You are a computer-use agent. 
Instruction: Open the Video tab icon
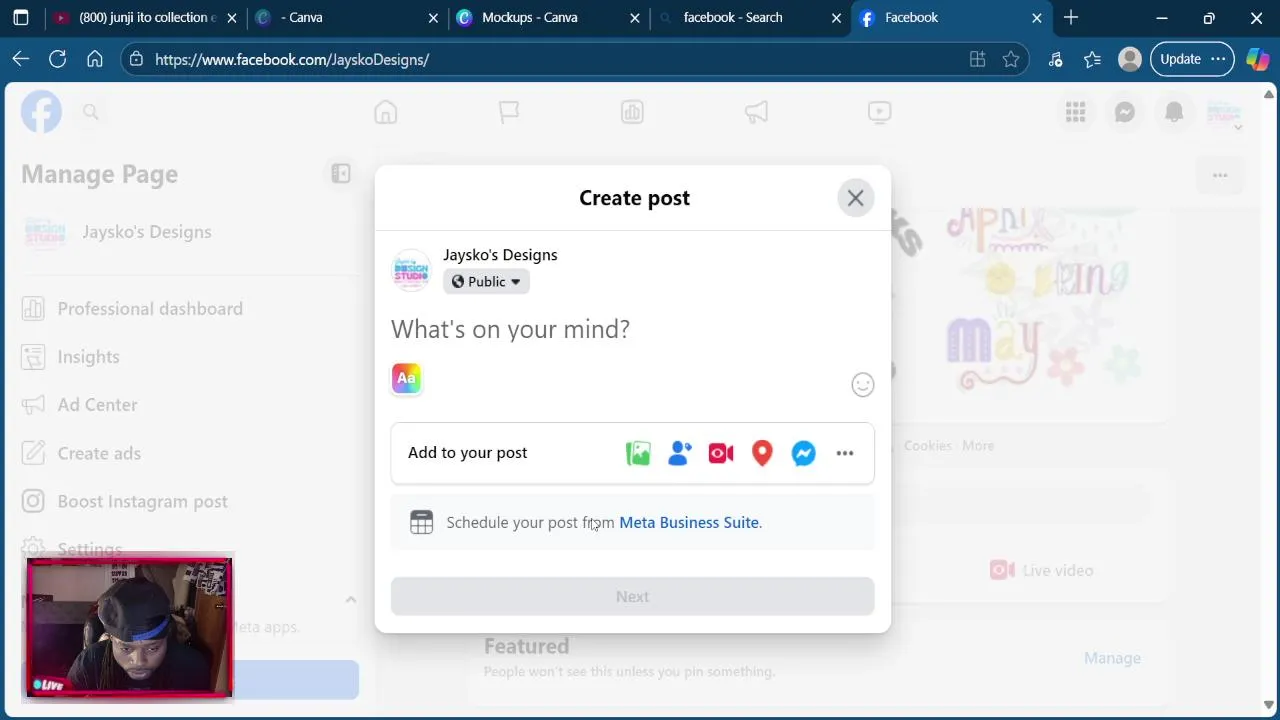[879, 112]
